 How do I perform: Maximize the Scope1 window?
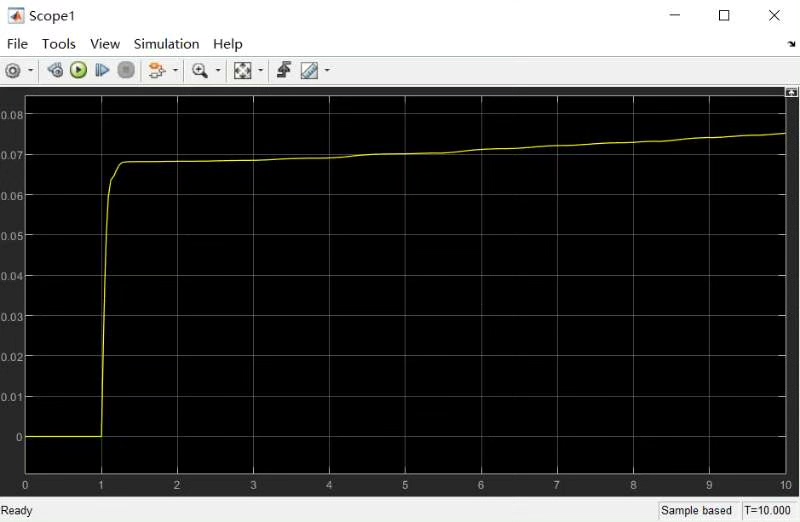[724, 16]
